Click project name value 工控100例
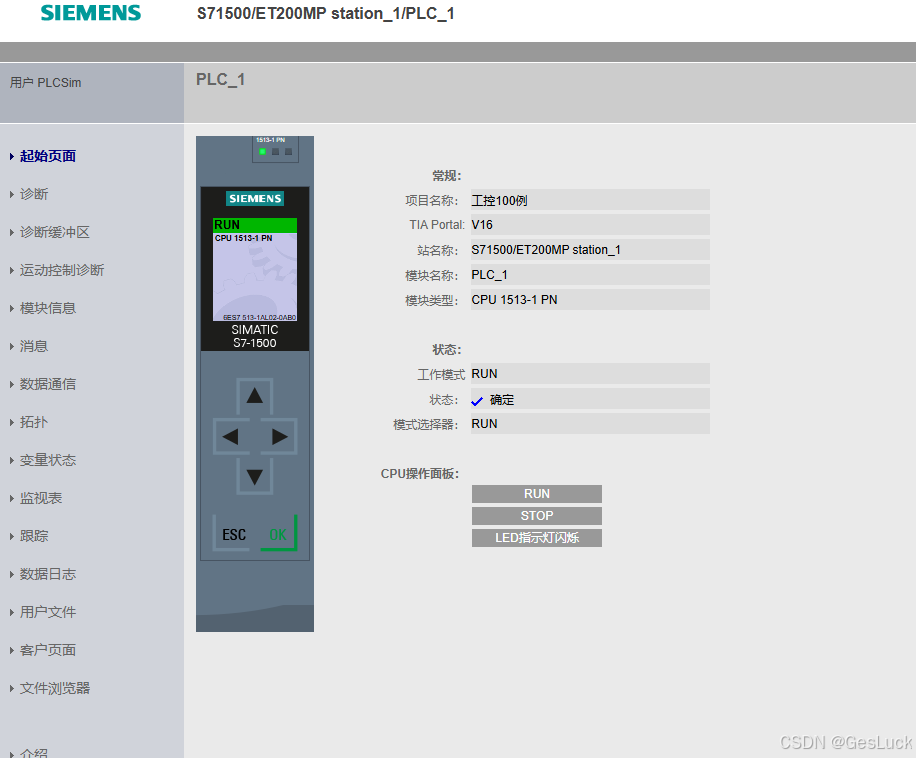 click(590, 200)
